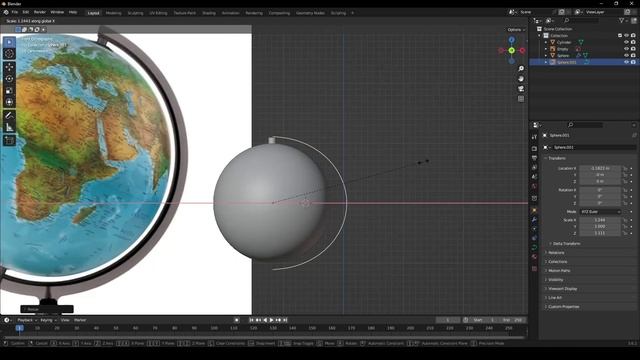Expand the Motion Paths panel
Screen dimensions: 640x360
point(558,271)
